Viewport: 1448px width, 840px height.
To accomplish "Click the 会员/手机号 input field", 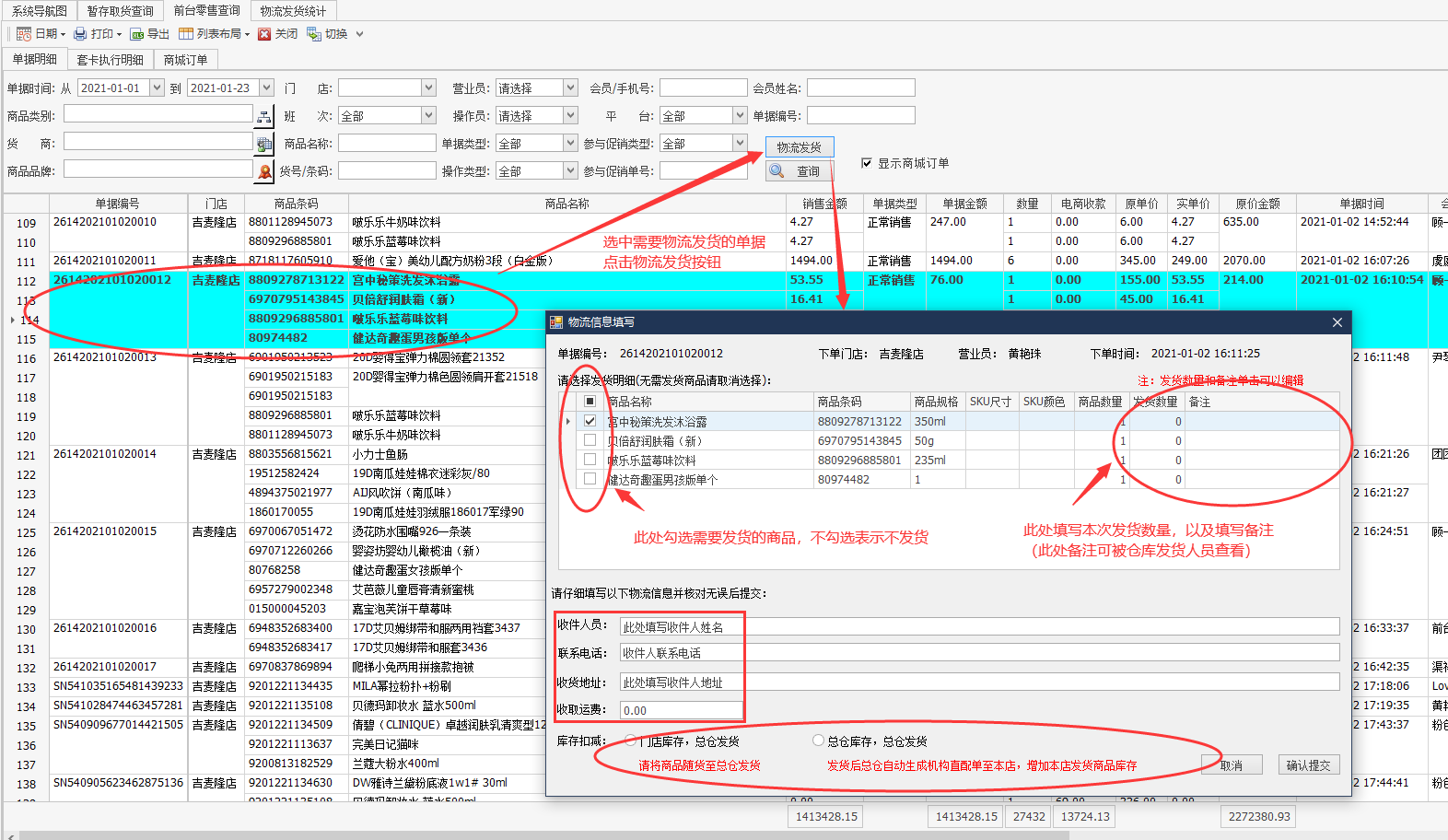I will point(703,87).
